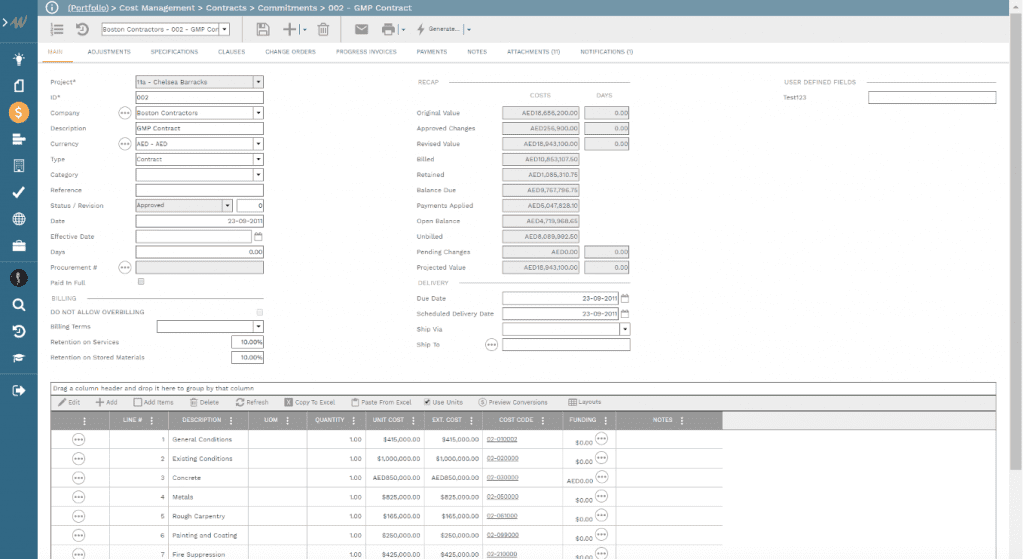The height and width of the screenshot is (559, 1024).
Task: Expand the Status dropdown arrow
Action: [x=227, y=206]
